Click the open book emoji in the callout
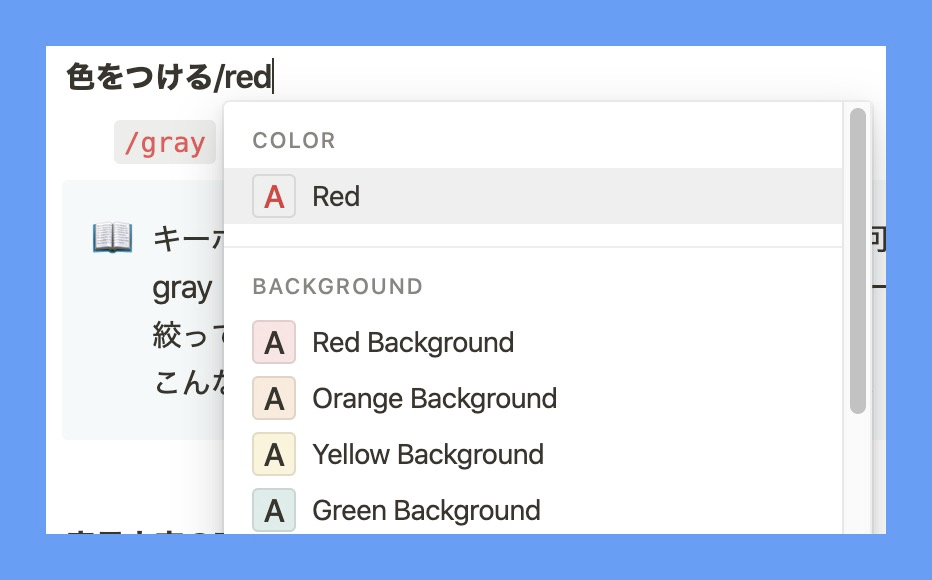This screenshot has width=932, height=580. tap(112, 238)
